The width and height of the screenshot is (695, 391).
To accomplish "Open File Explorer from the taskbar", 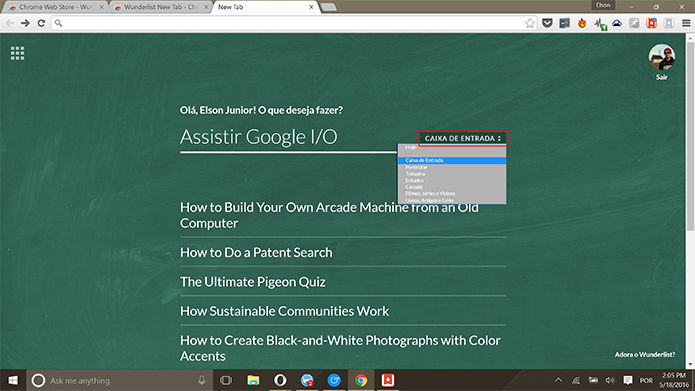I will 253,380.
